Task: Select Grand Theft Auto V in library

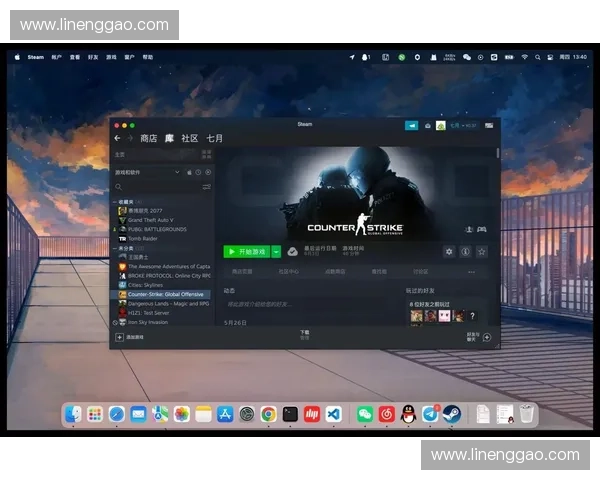Action: 150,220
